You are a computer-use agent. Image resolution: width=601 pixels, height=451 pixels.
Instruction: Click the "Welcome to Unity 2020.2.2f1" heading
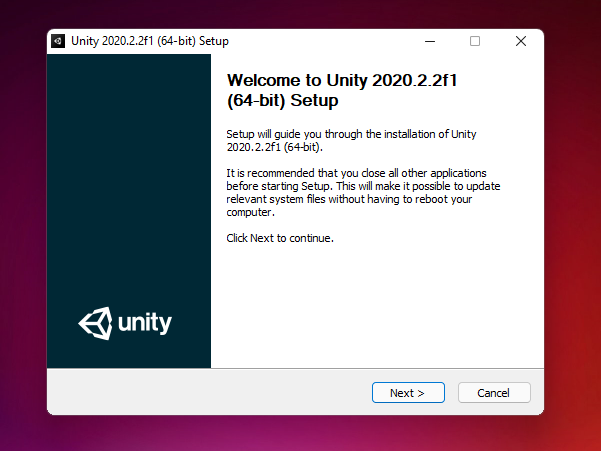[x=342, y=90]
